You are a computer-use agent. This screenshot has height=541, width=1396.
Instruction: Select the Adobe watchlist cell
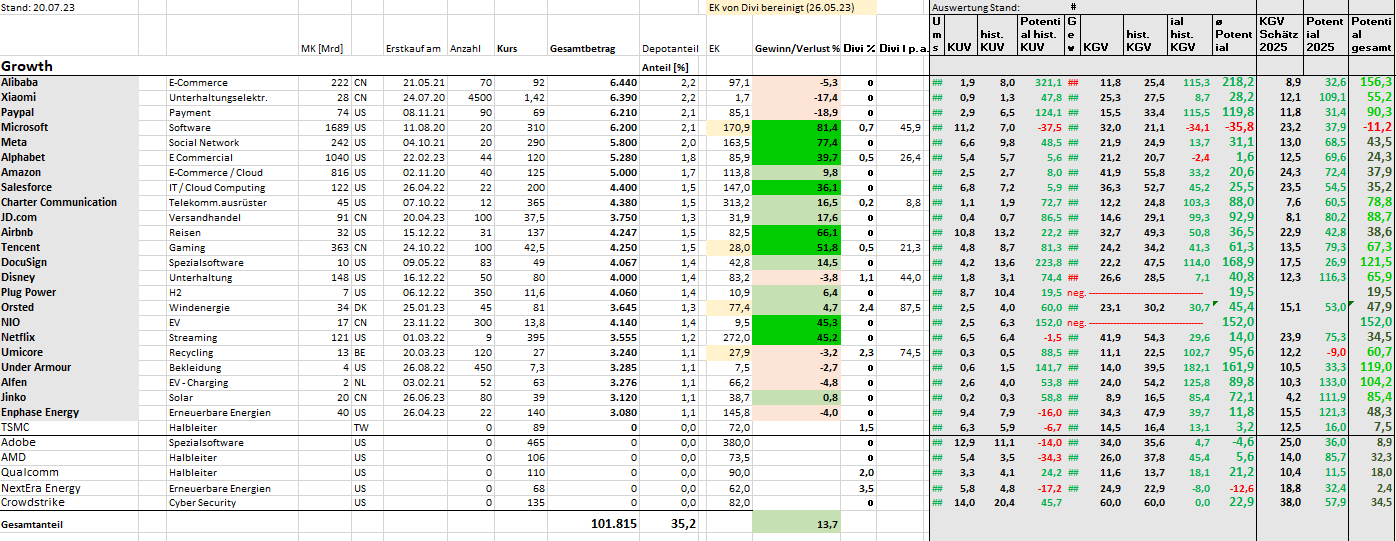point(69,442)
